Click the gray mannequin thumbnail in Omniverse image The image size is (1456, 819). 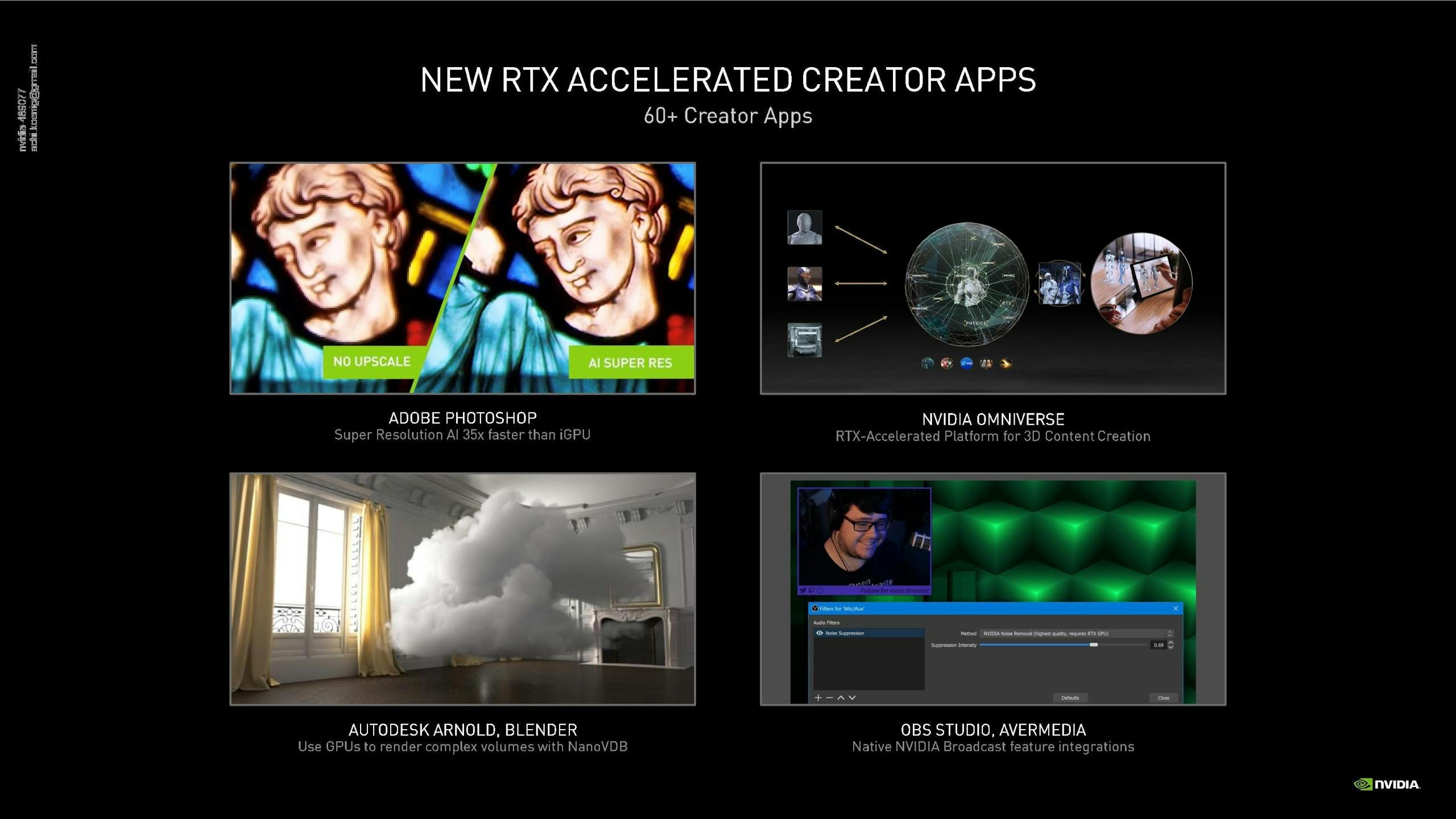[804, 227]
